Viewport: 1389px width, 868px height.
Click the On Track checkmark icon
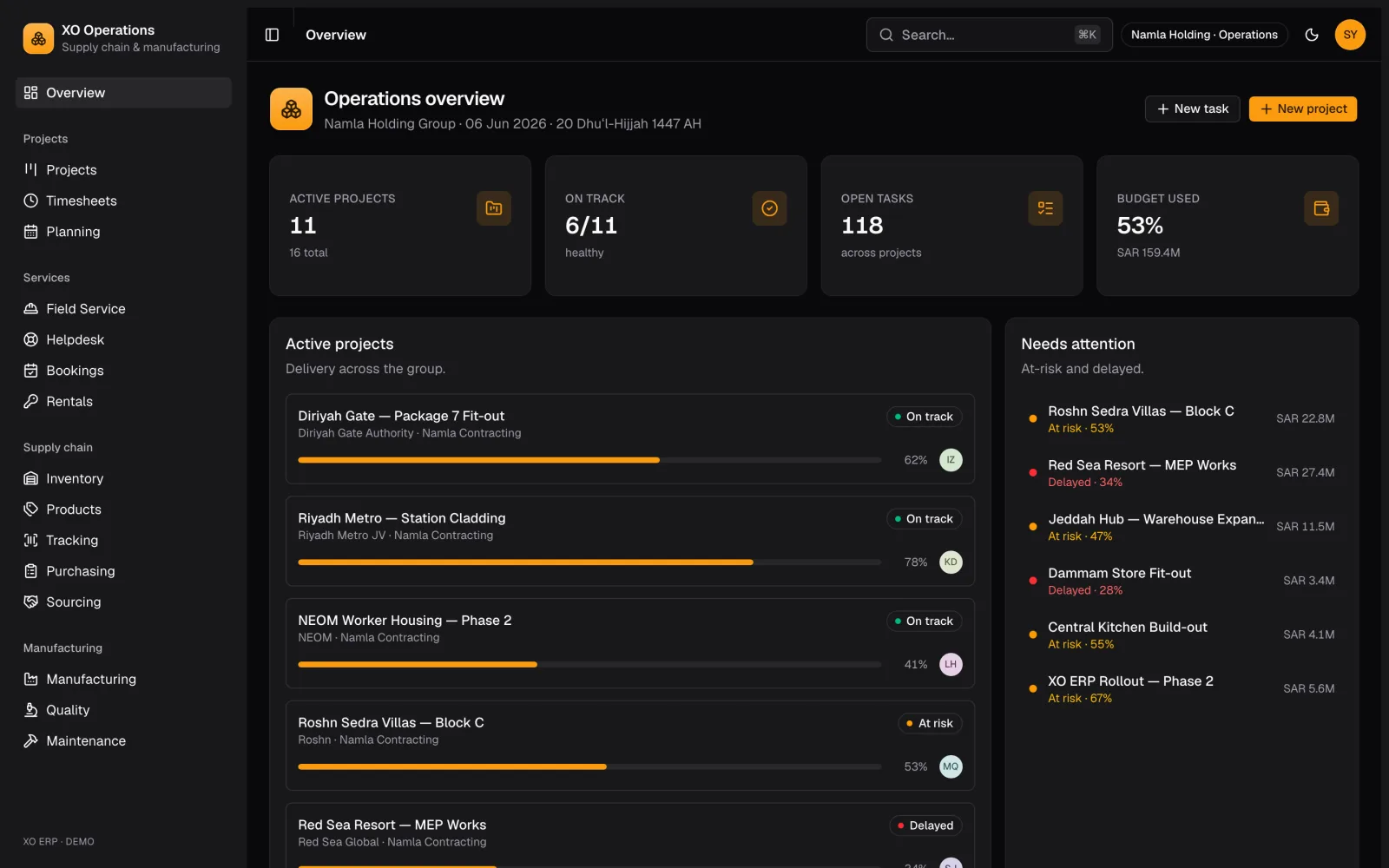click(769, 208)
